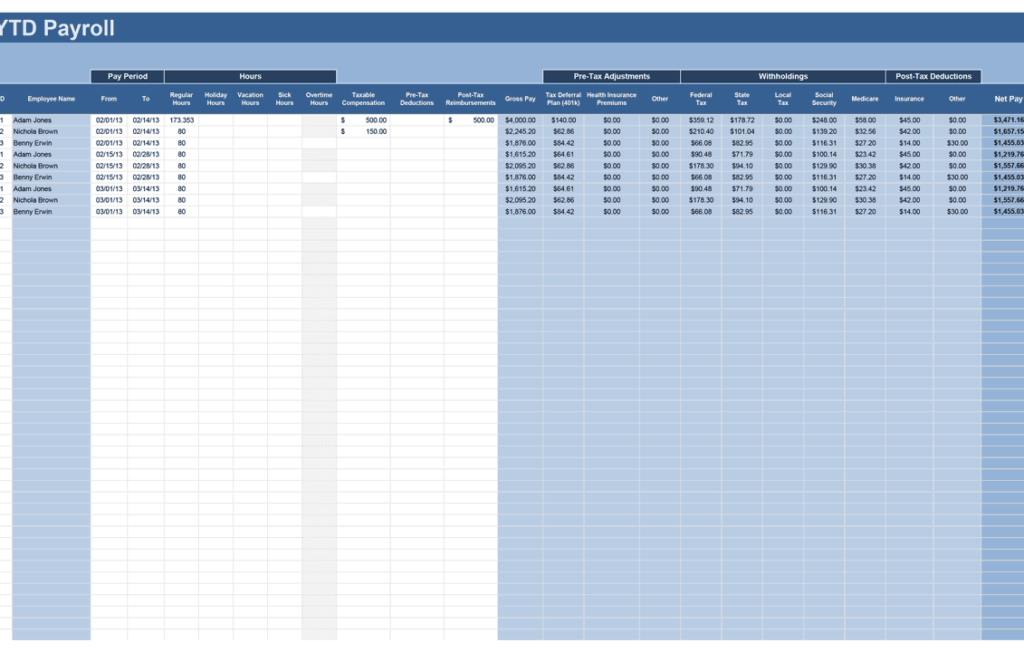Select the Hours section header
This screenshot has height=652, width=1024.
(x=250, y=76)
